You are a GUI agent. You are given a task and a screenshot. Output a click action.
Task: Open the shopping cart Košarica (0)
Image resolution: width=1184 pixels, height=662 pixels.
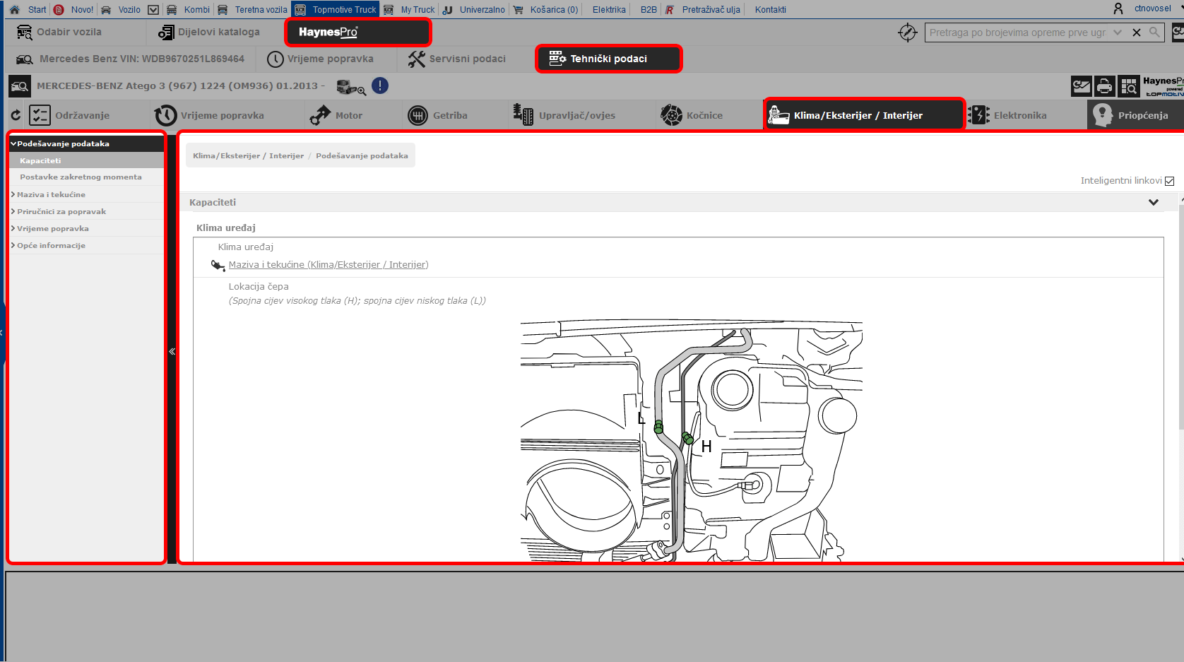[545, 10]
